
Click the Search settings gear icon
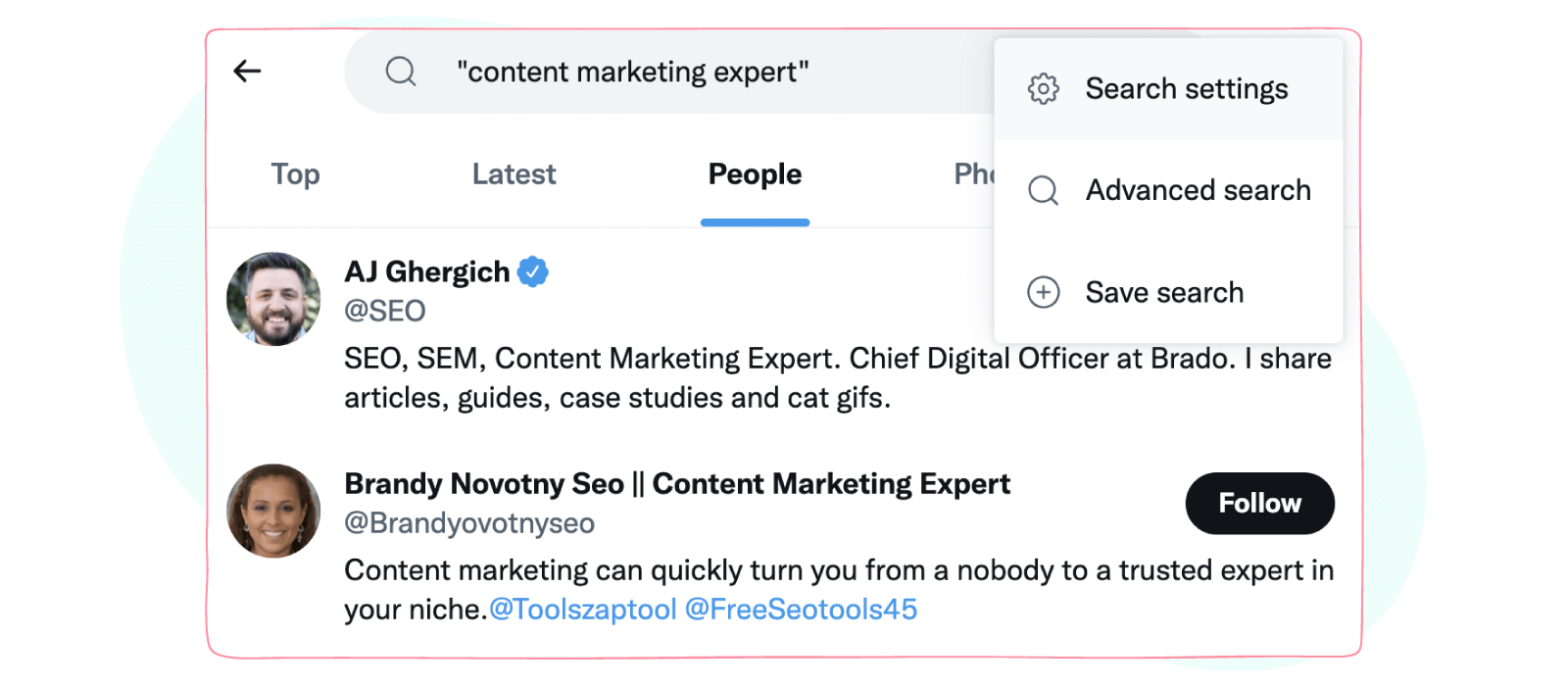[1043, 88]
